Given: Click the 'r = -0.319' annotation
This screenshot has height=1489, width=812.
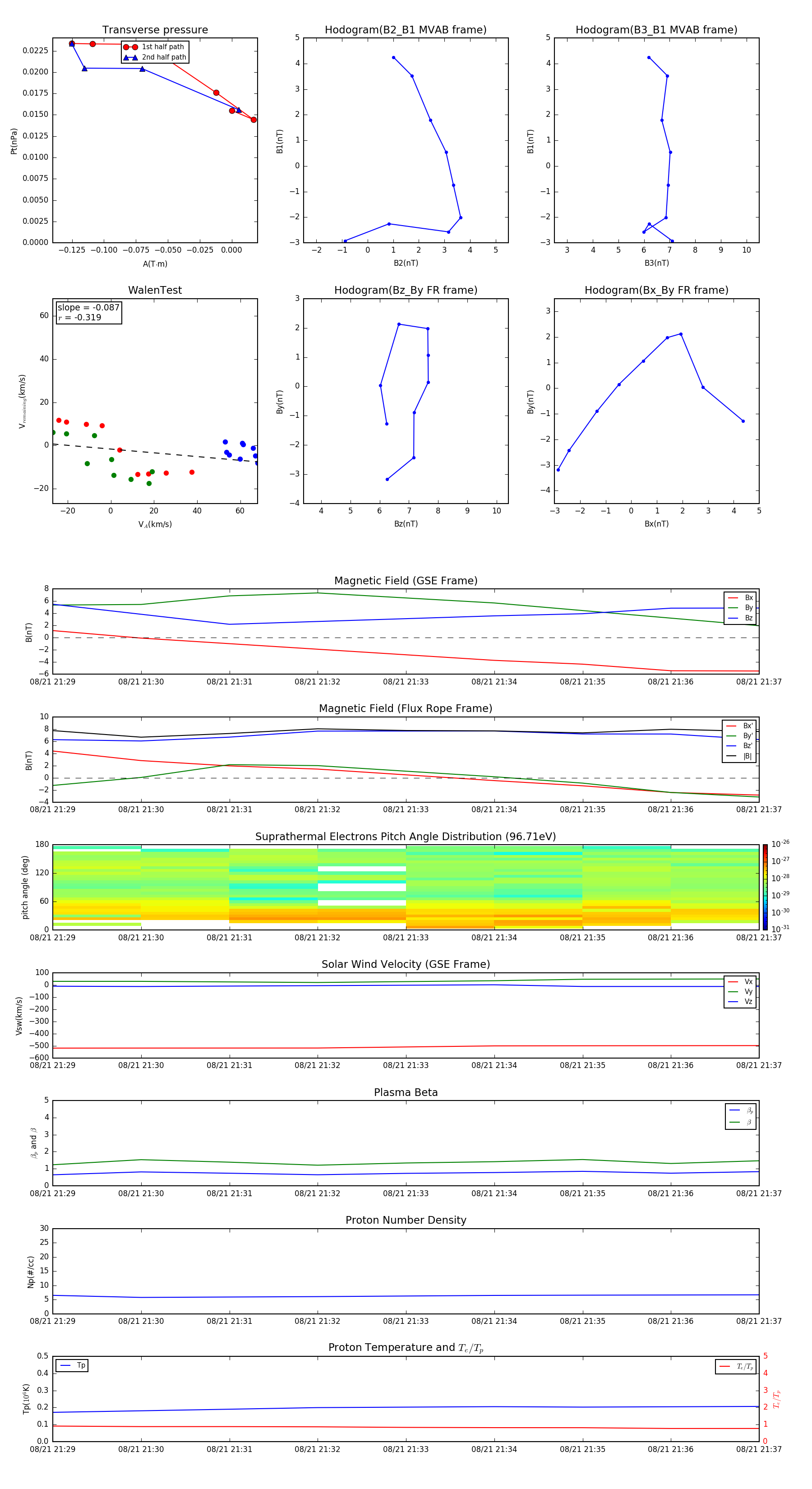Looking at the screenshot, I should coord(80,317).
